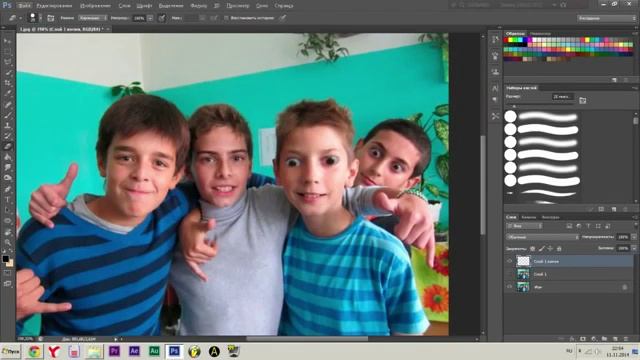Toggle the Brush panel icon in options bar
This screenshot has height=360, width=640.
[51, 18]
